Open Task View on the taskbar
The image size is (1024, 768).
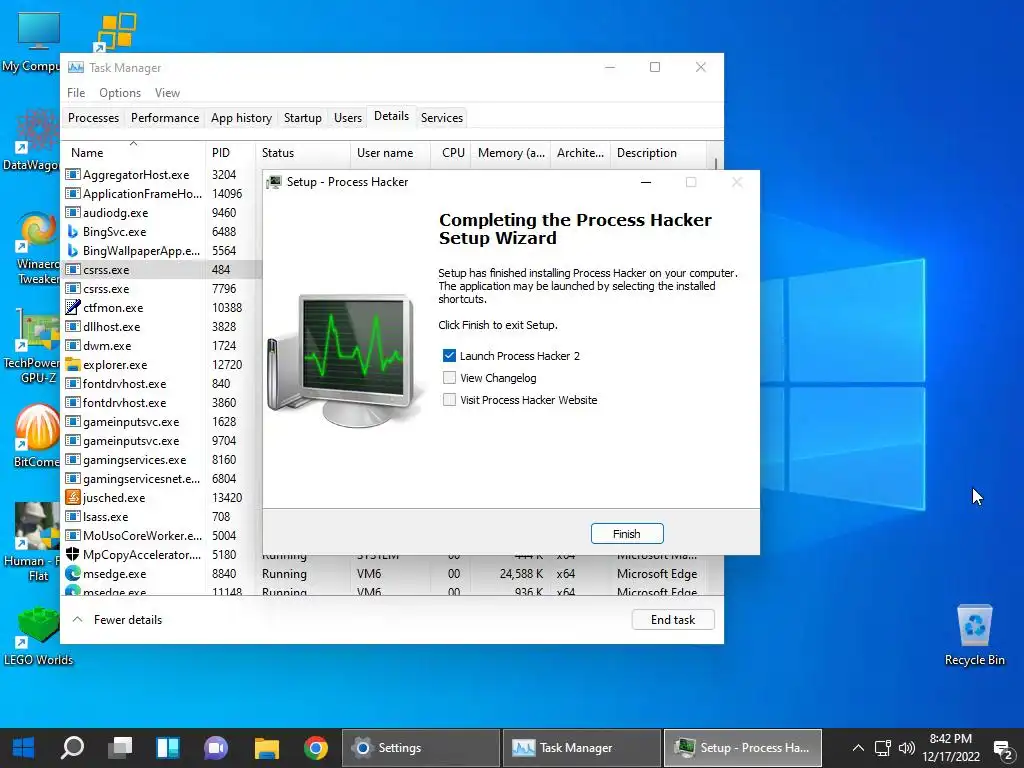[120, 748]
